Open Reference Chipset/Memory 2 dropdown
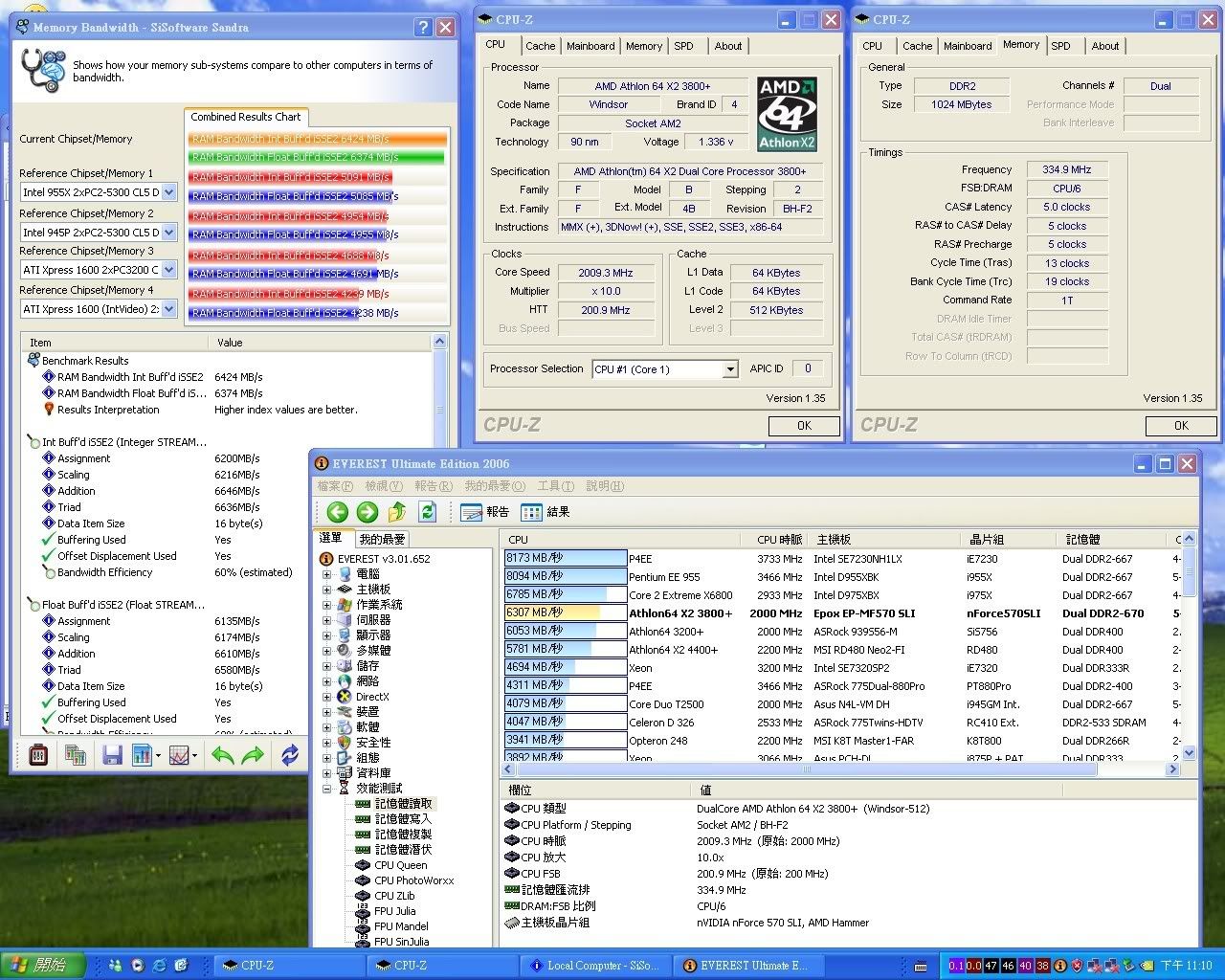1225x980 pixels. tap(169, 232)
